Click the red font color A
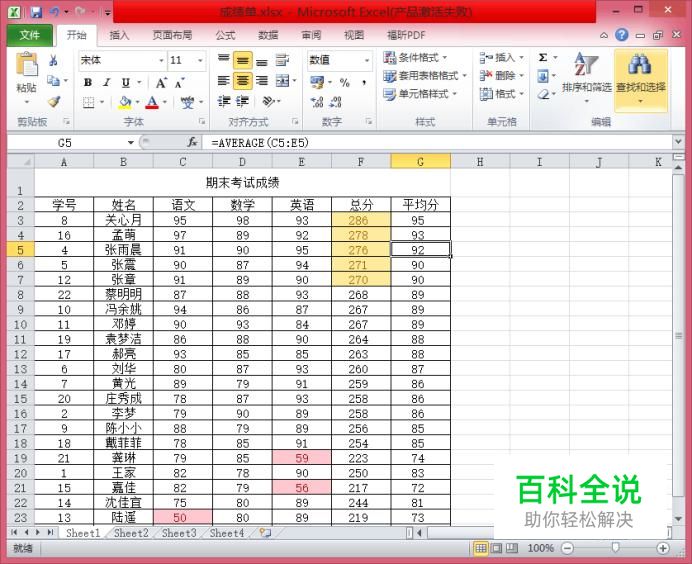 point(152,102)
